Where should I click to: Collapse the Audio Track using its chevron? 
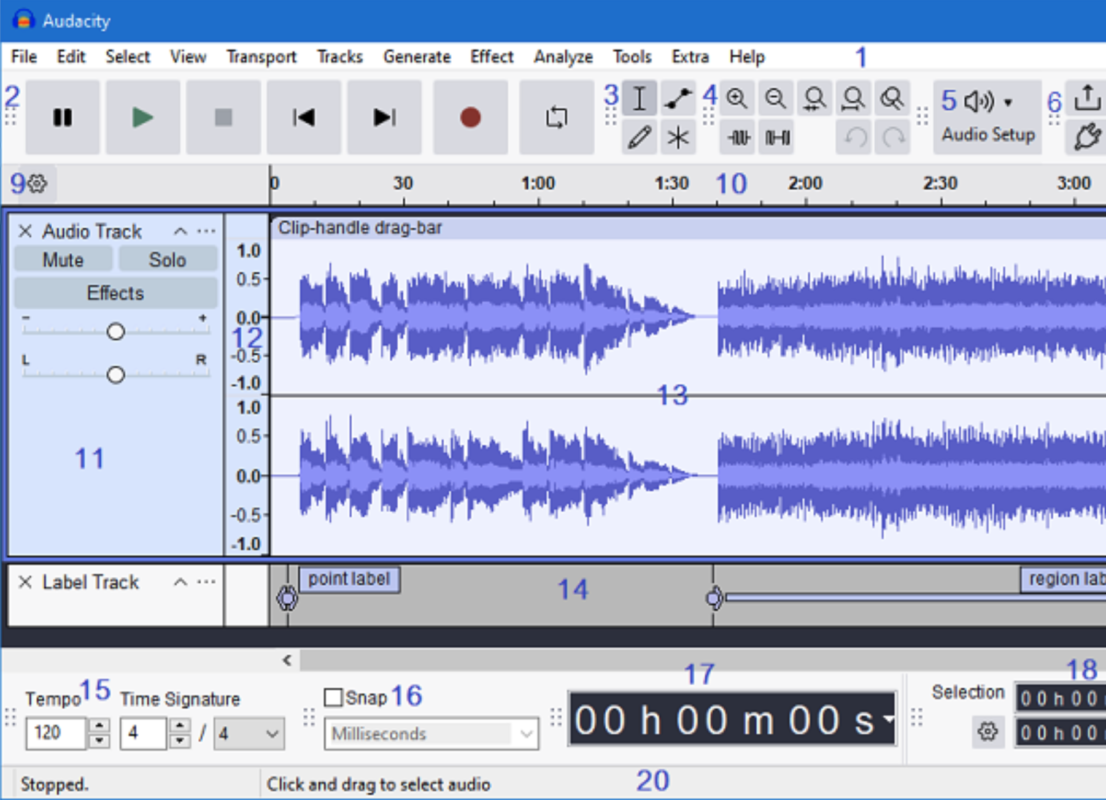click(180, 231)
